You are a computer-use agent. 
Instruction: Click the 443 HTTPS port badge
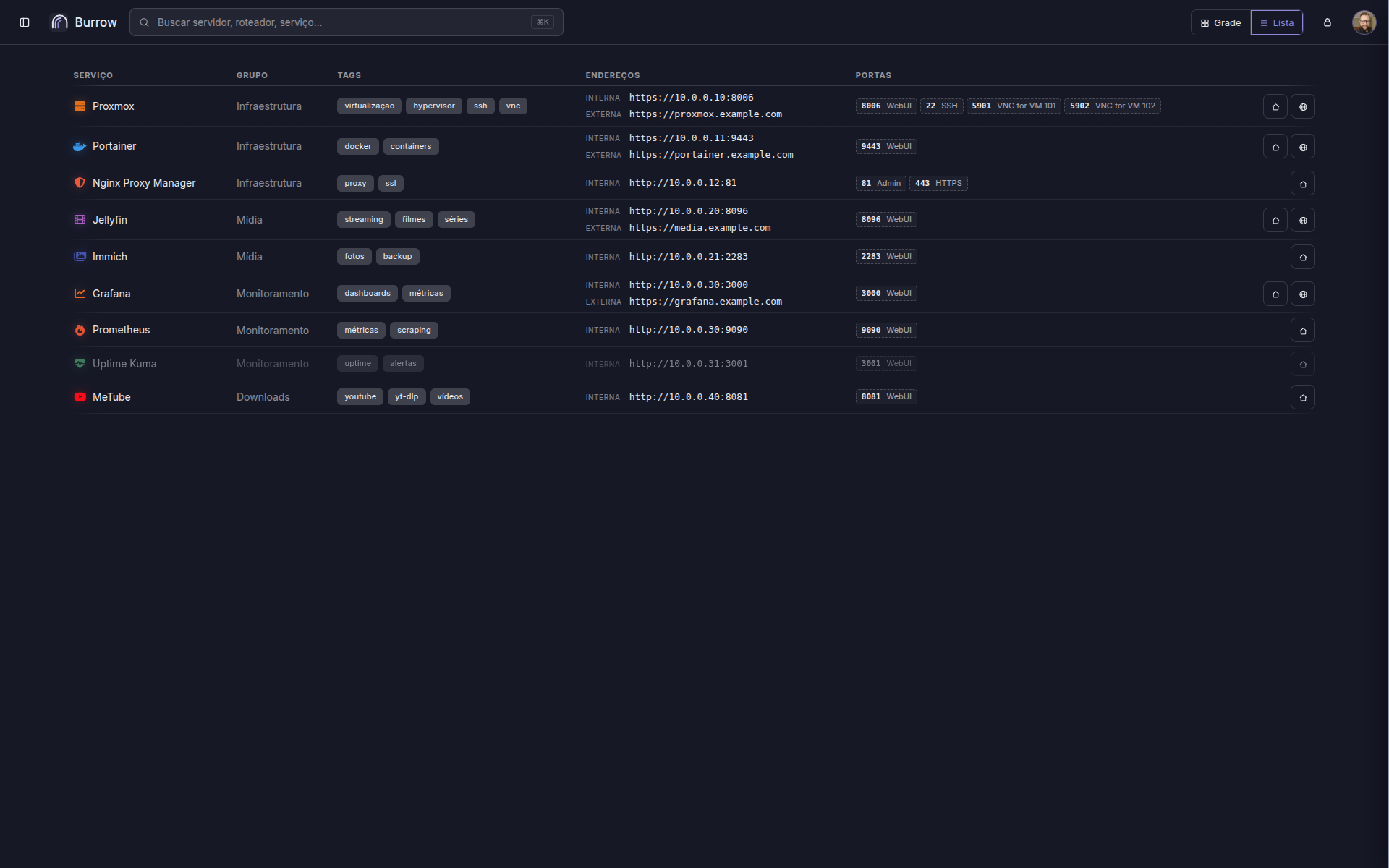pos(938,183)
